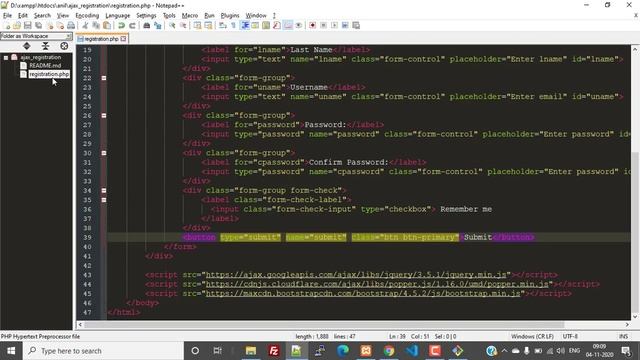Screen dimensions: 640x360
Task: Close the registration.php tab
Action: (x=123, y=39)
